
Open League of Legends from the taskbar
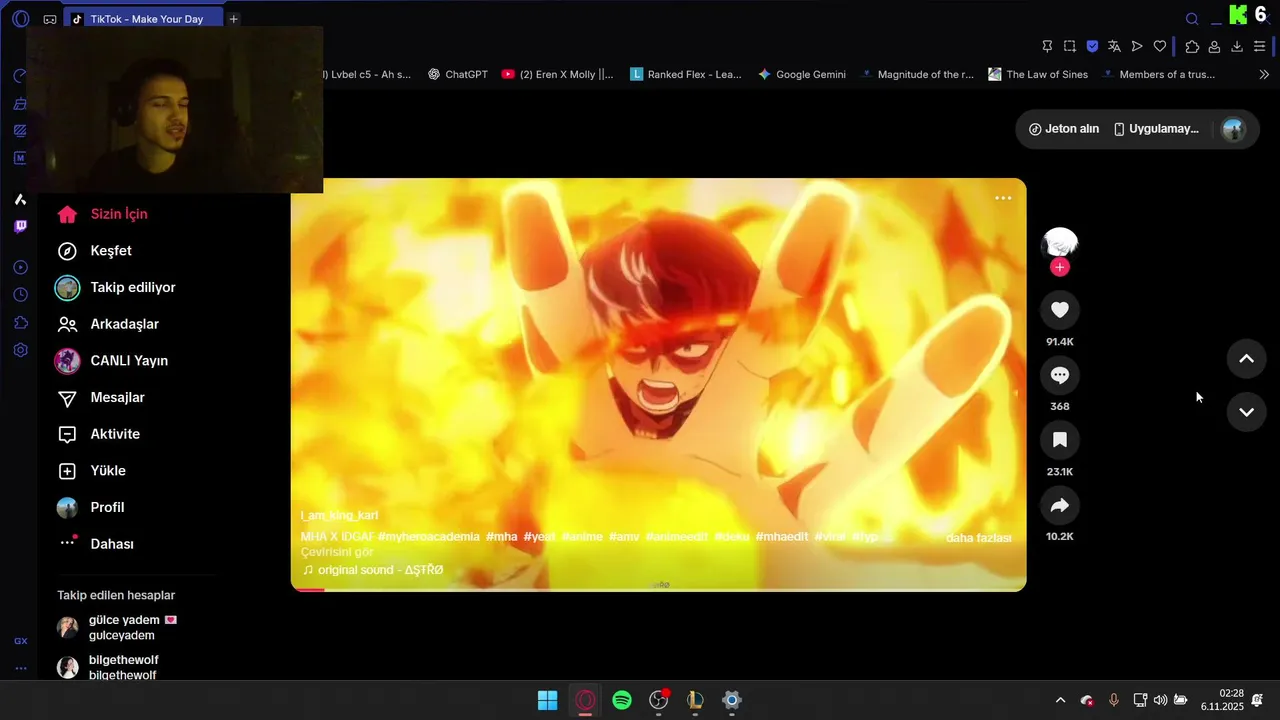696,700
